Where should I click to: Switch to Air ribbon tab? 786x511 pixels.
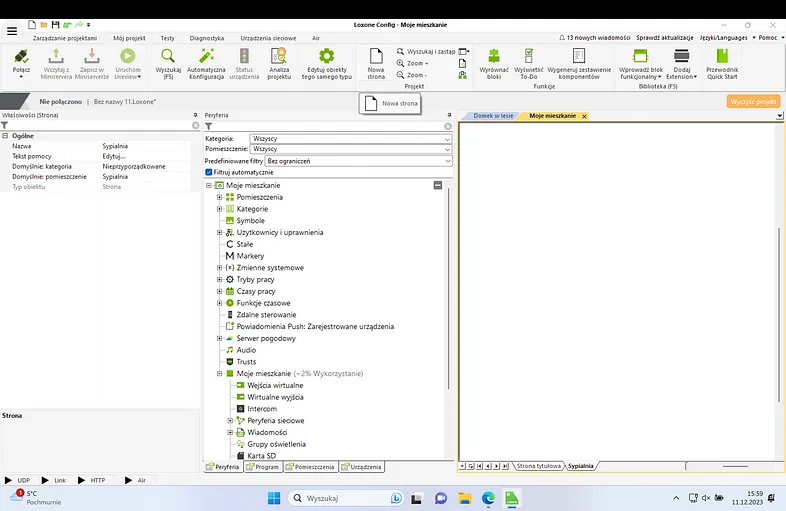[316, 38]
